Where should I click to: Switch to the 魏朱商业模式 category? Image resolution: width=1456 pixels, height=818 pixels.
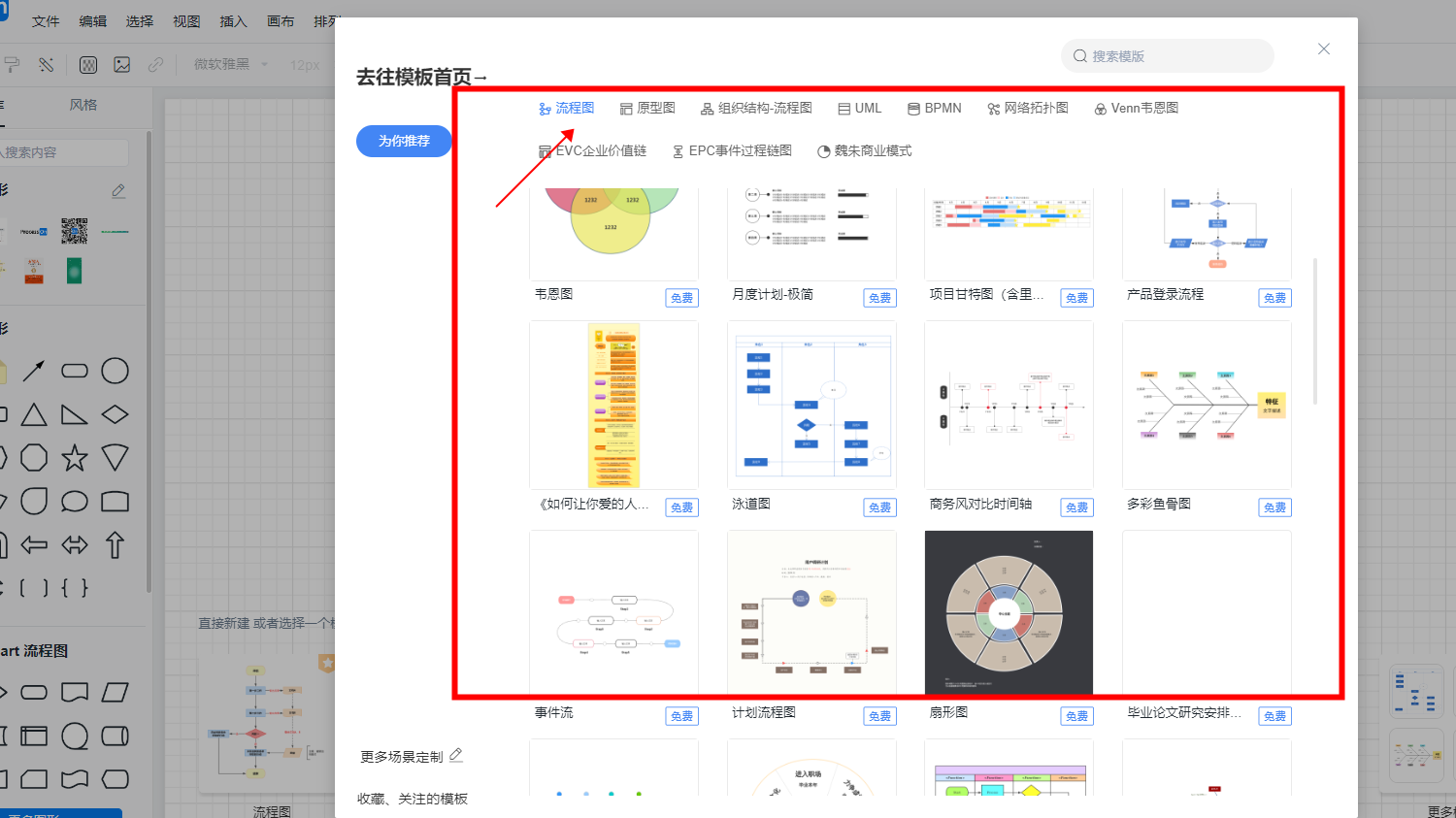(865, 151)
